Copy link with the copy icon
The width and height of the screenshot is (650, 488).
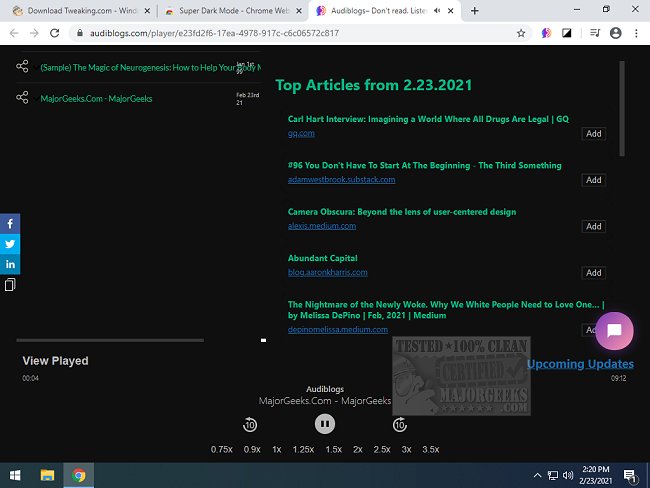click(x=10, y=284)
